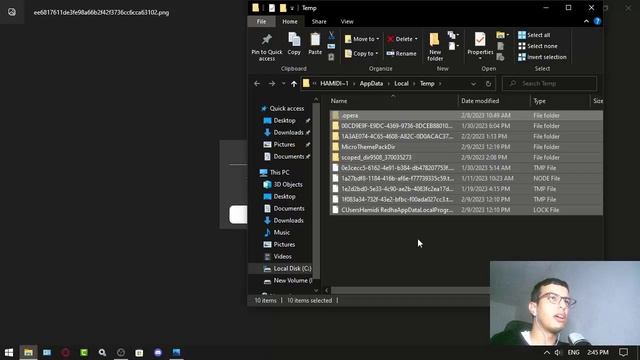Click the Rename button in ribbon
Viewport: 640px width, 360px height.
coord(402,53)
